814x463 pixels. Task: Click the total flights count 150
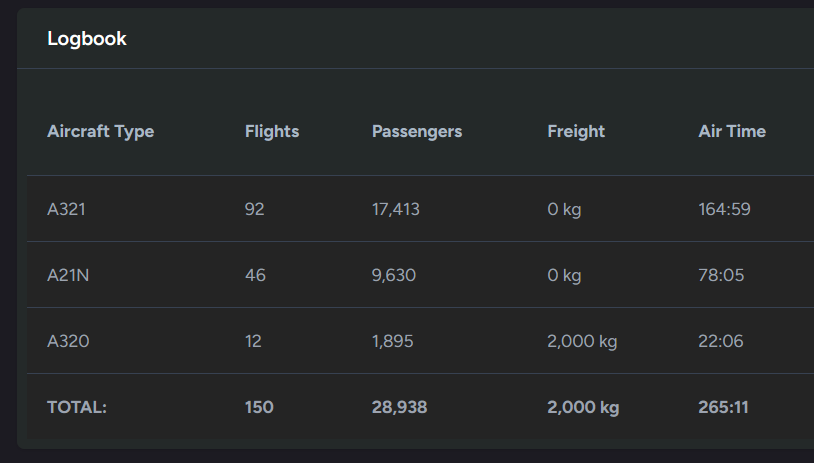pyautogui.click(x=259, y=407)
